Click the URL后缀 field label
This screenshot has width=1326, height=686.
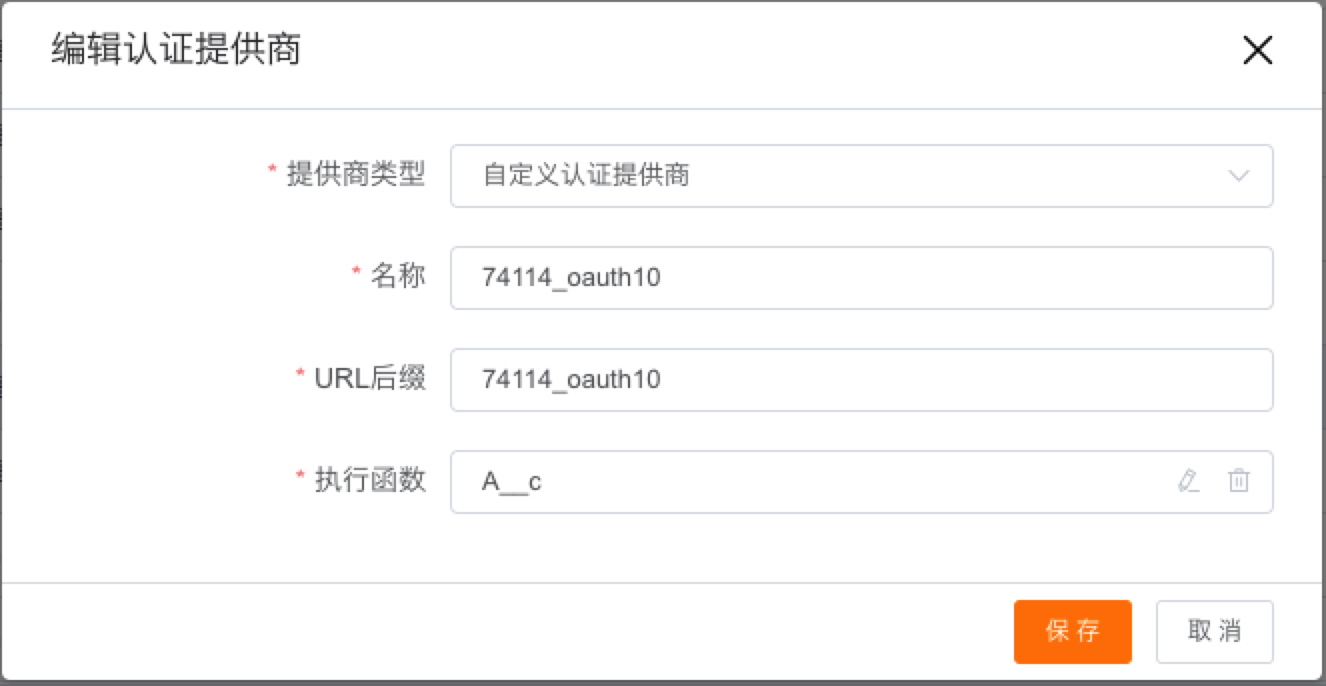coord(370,378)
